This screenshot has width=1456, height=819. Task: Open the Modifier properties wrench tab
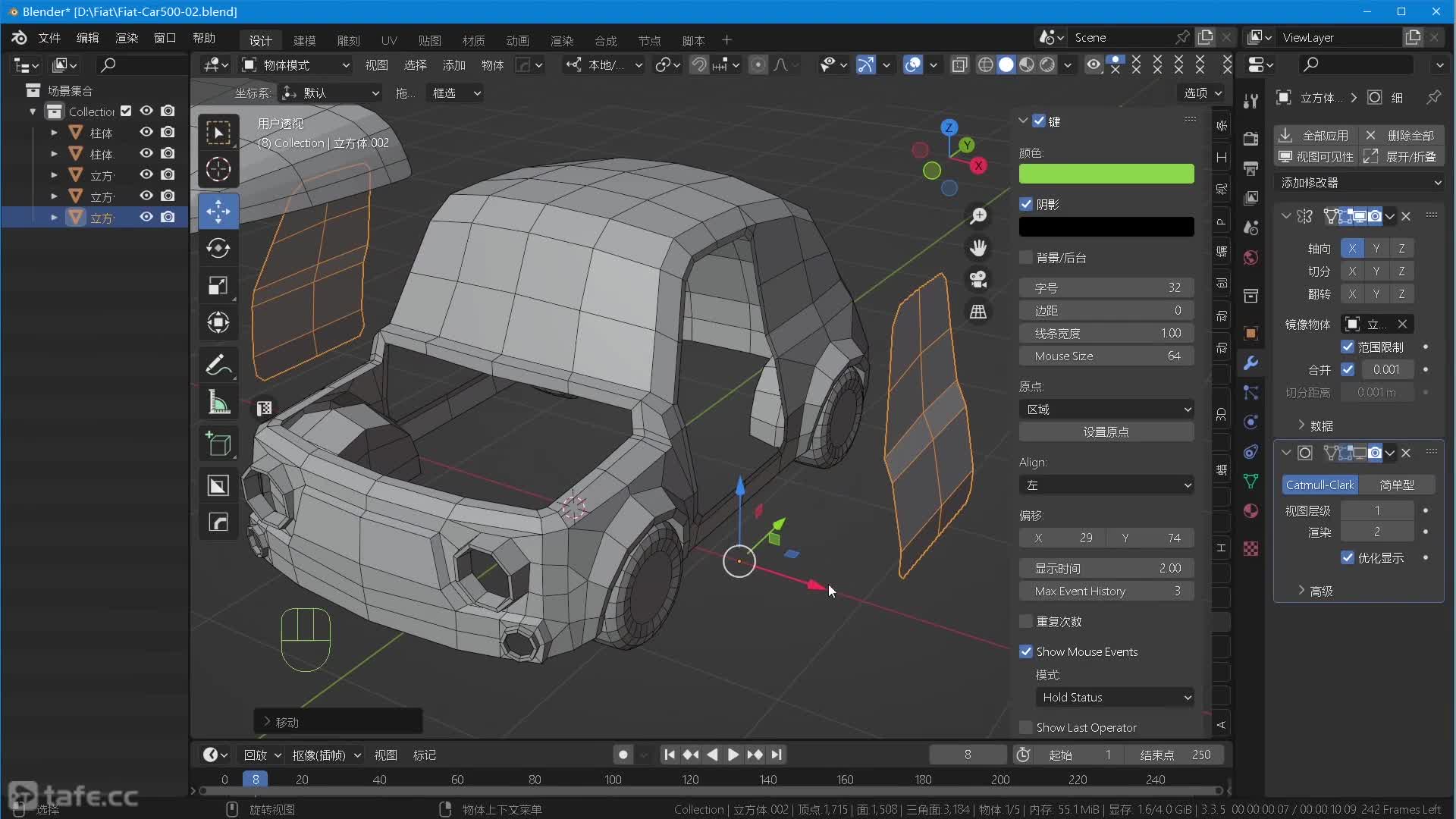(1250, 362)
